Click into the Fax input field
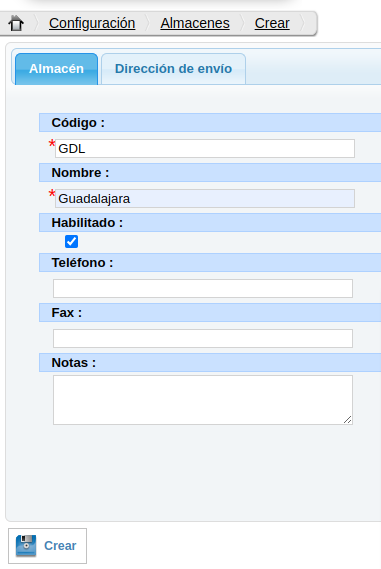The width and height of the screenshot is (381, 569). point(203,339)
